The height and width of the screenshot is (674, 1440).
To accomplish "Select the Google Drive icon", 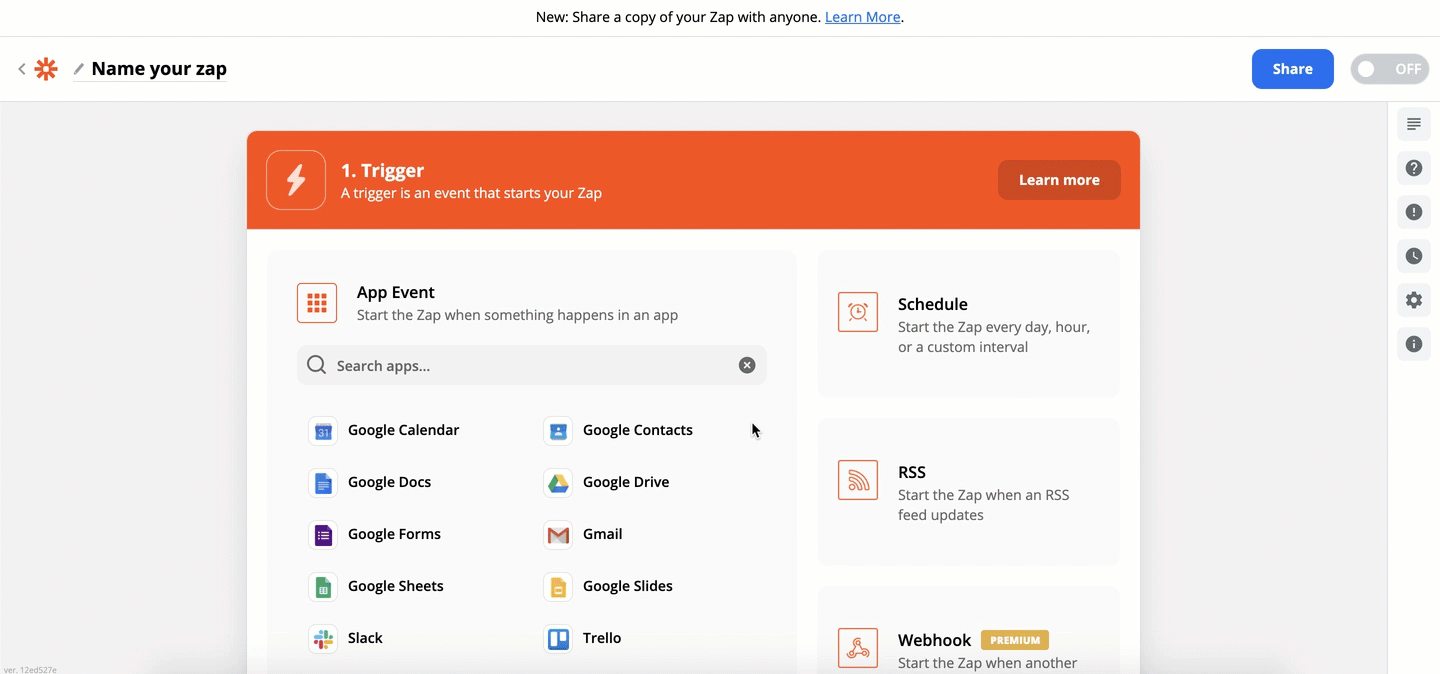I will (x=558, y=483).
